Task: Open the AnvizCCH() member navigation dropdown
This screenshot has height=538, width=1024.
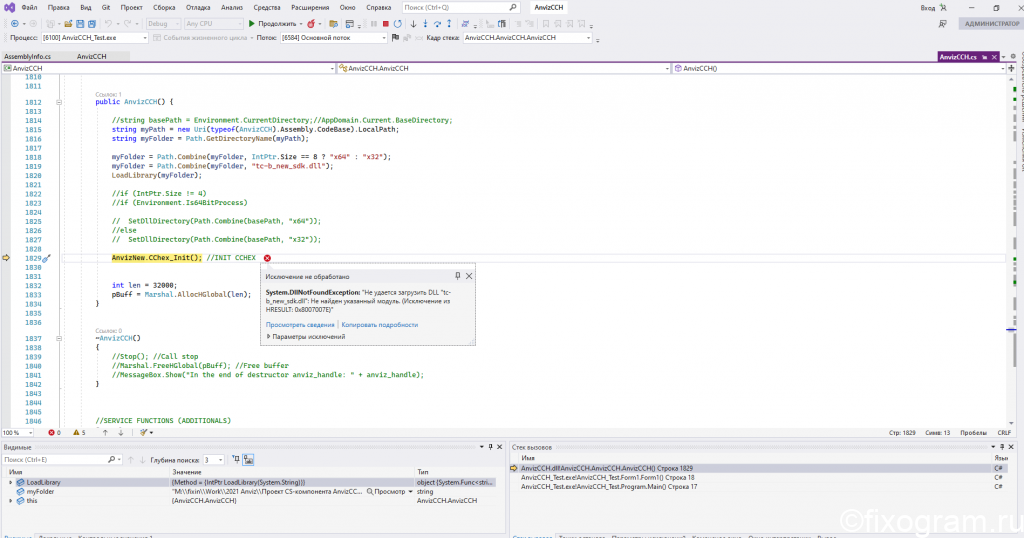Action: [x=839, y=68]
